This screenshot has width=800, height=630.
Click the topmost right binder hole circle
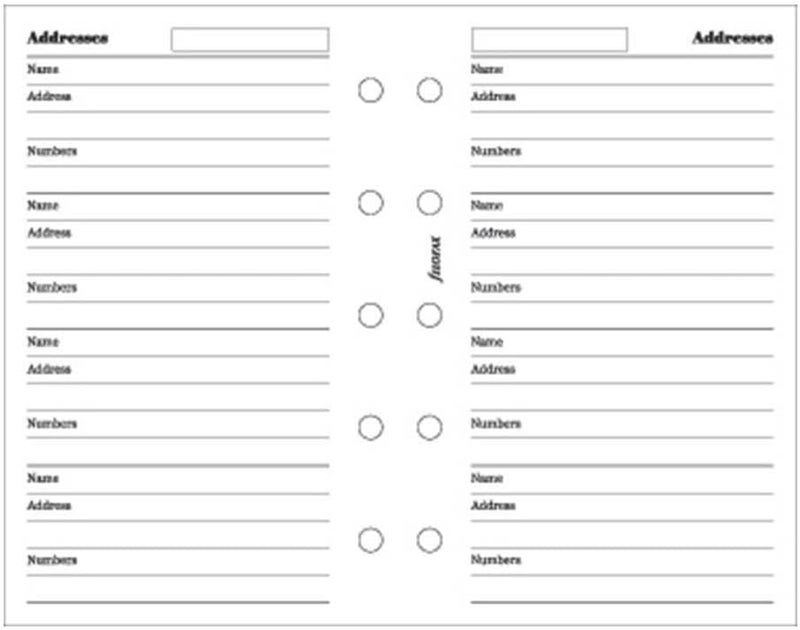(430, 90)
